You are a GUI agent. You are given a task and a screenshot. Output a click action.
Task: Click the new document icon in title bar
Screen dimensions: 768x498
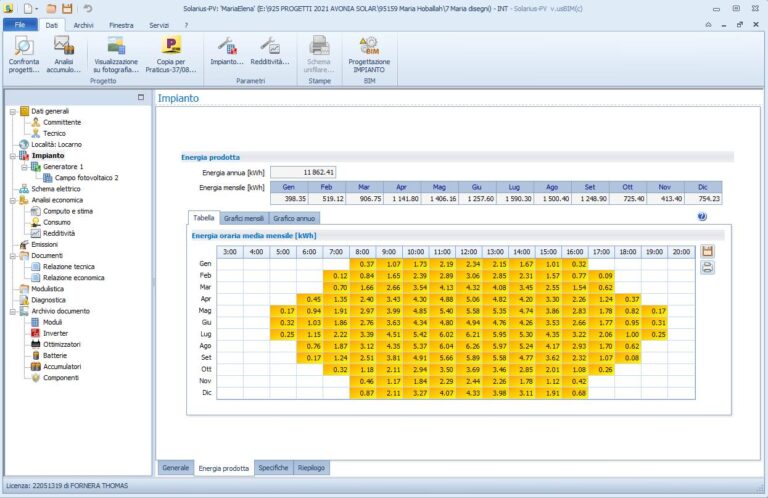tap(28, 8)
